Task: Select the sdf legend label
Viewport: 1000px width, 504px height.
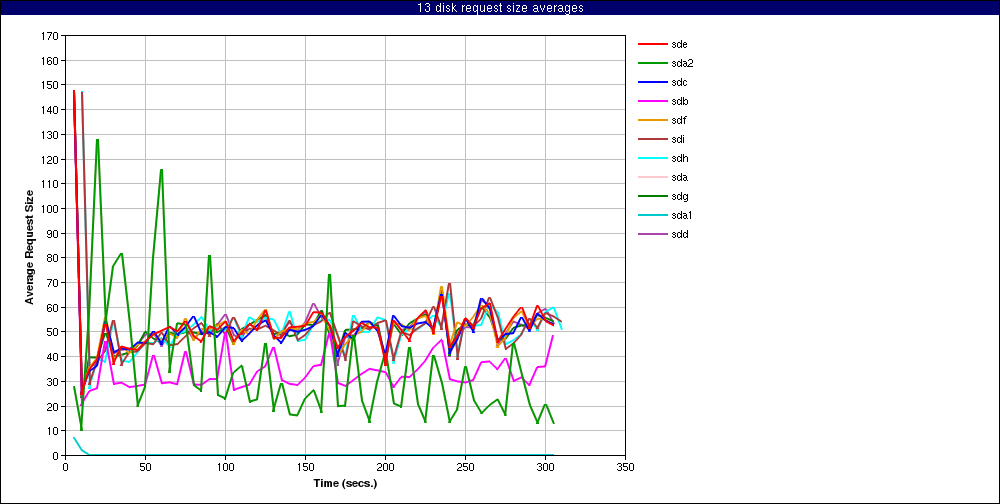Action: (679, 120)
